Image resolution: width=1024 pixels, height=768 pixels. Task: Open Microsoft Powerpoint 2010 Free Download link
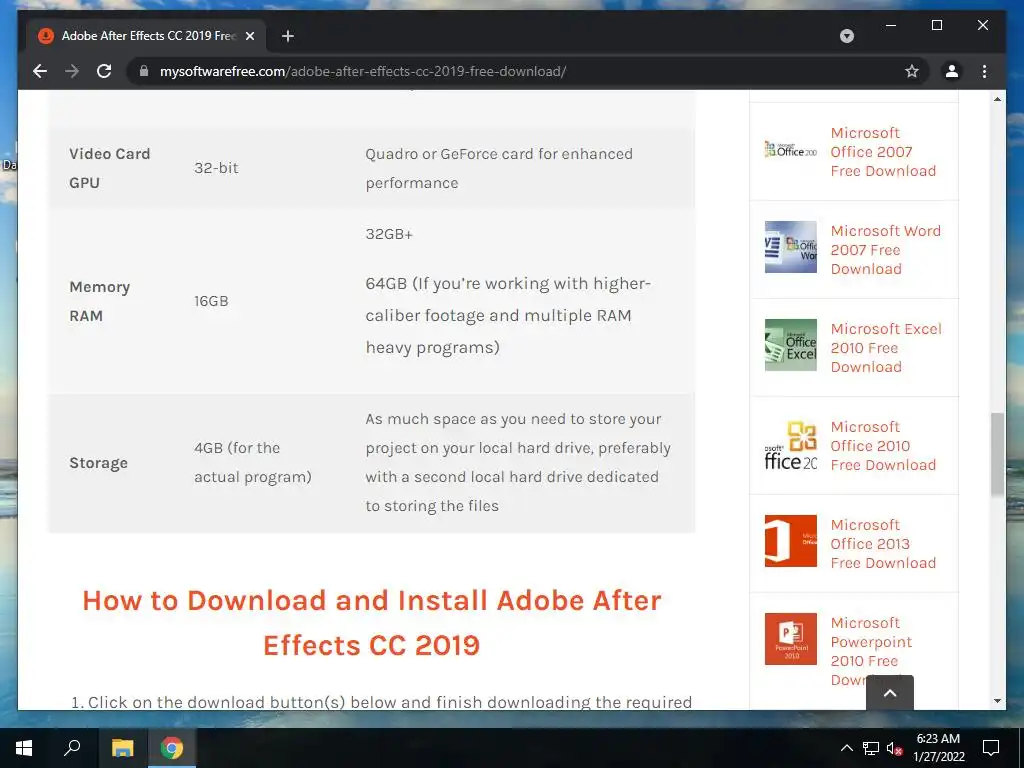pyautogui.click(x=871, y=650)
